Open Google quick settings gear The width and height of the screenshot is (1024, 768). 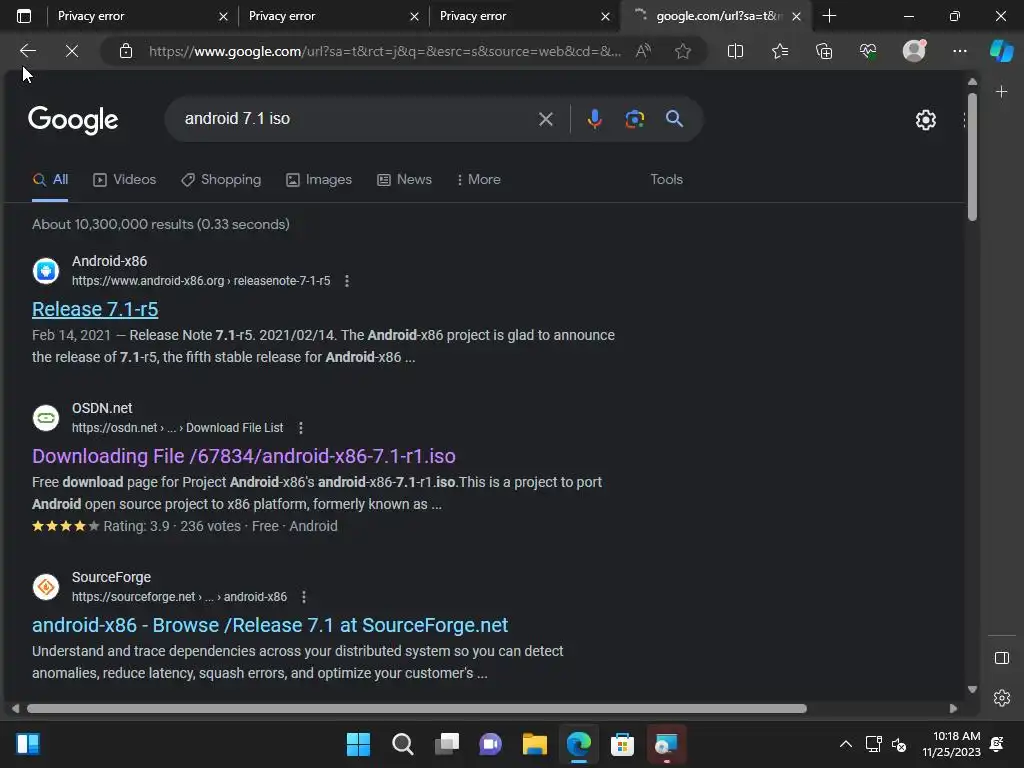coord(925,120)
